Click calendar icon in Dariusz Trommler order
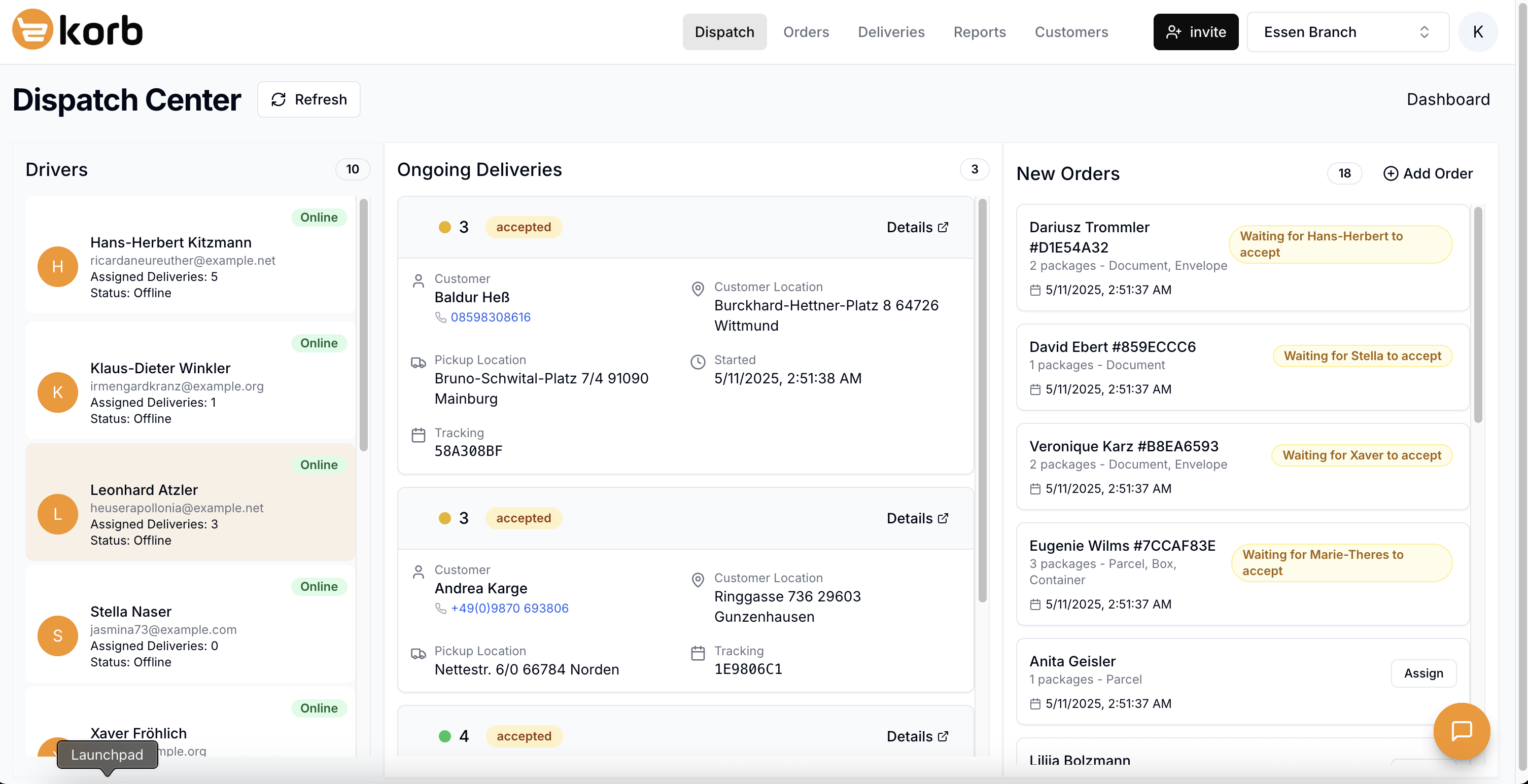 (1035, 290)
